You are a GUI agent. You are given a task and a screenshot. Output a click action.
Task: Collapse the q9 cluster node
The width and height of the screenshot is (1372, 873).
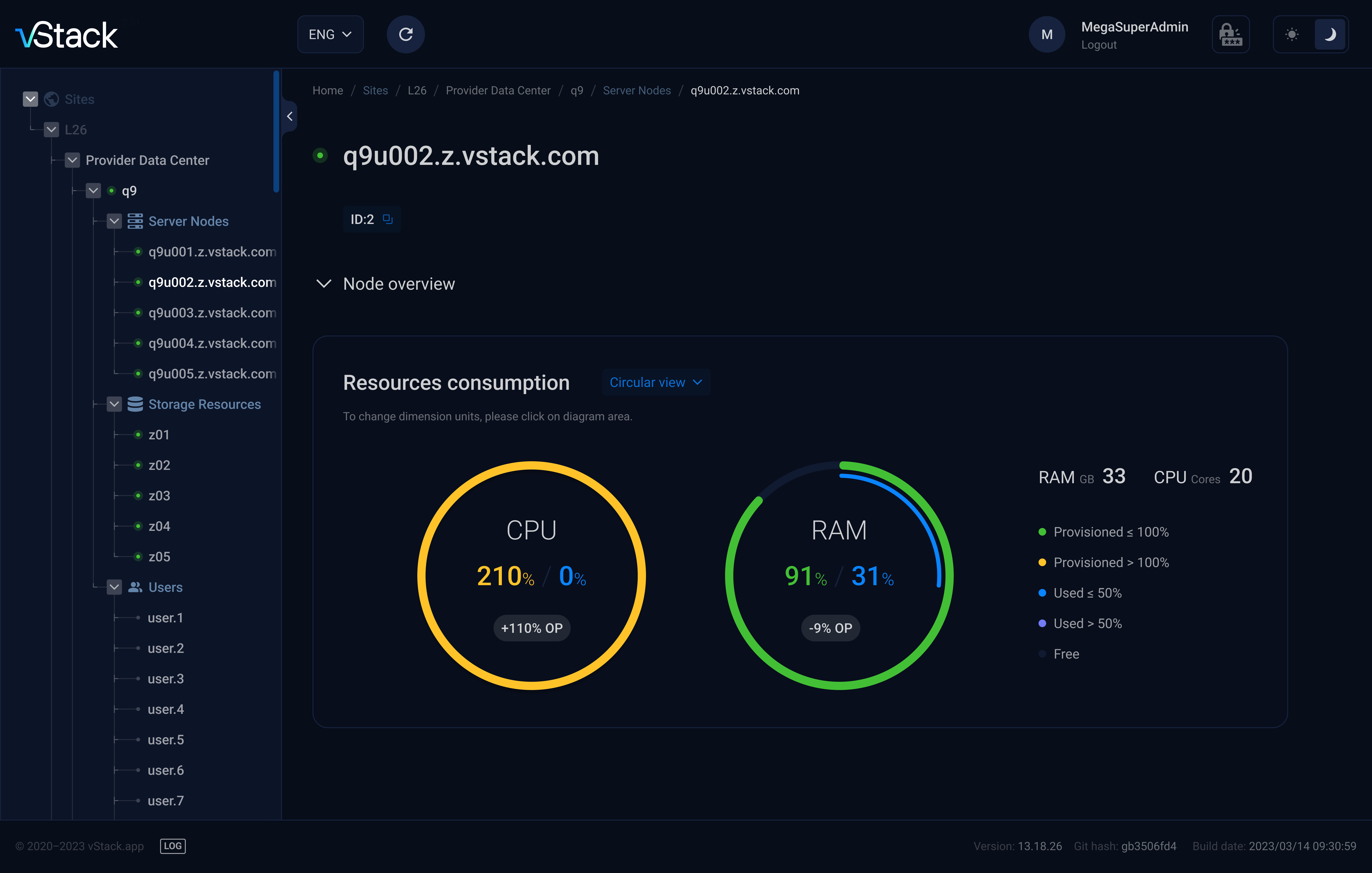click(x=93, y=190)
